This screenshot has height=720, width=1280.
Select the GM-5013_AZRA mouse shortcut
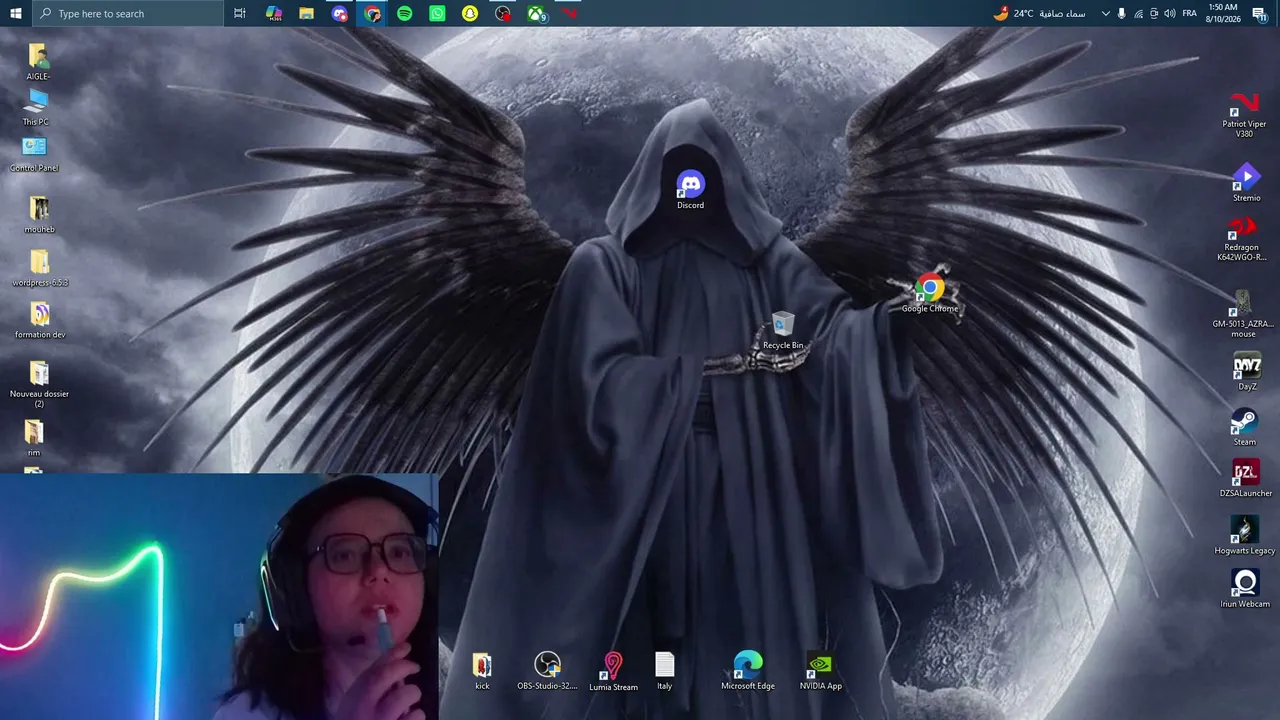(x=1243, y=314)
